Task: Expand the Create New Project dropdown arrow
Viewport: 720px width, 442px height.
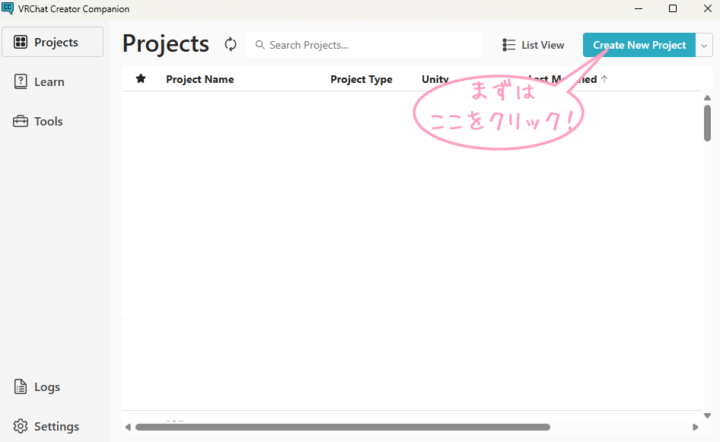Action: 704,45
